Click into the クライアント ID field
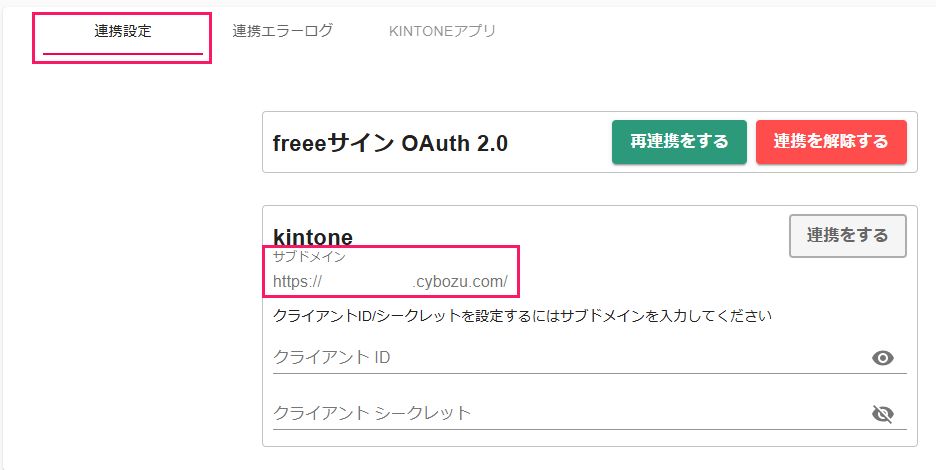Screen dimensions: 936x470 [x=569, y=358]
